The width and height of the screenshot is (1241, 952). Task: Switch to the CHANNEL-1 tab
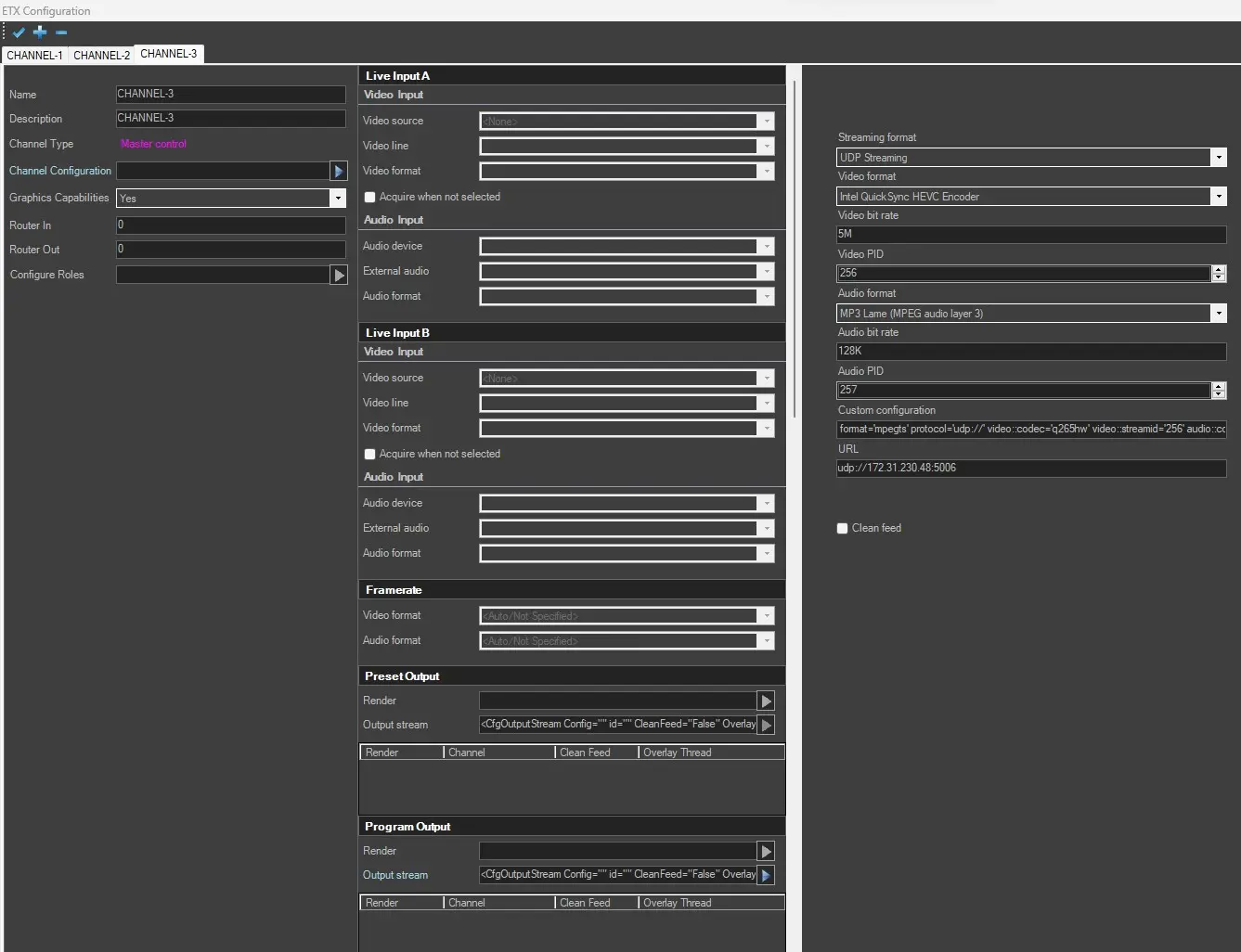coord(34,56)
